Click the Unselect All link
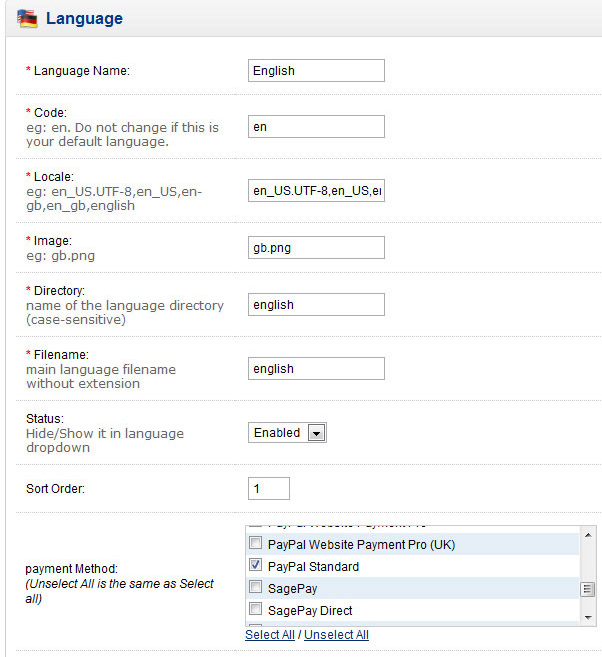 point(336,635)
